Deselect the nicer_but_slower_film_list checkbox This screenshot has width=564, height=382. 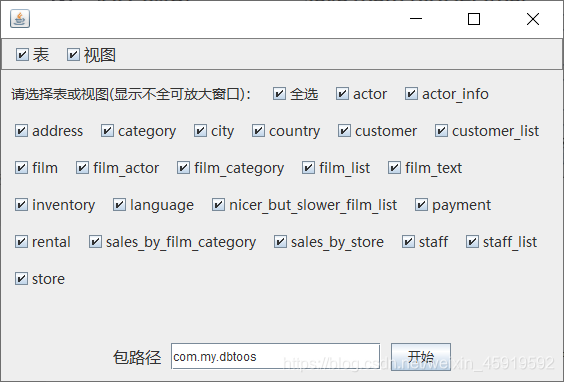pyautogui.click(x=219, y=205)
